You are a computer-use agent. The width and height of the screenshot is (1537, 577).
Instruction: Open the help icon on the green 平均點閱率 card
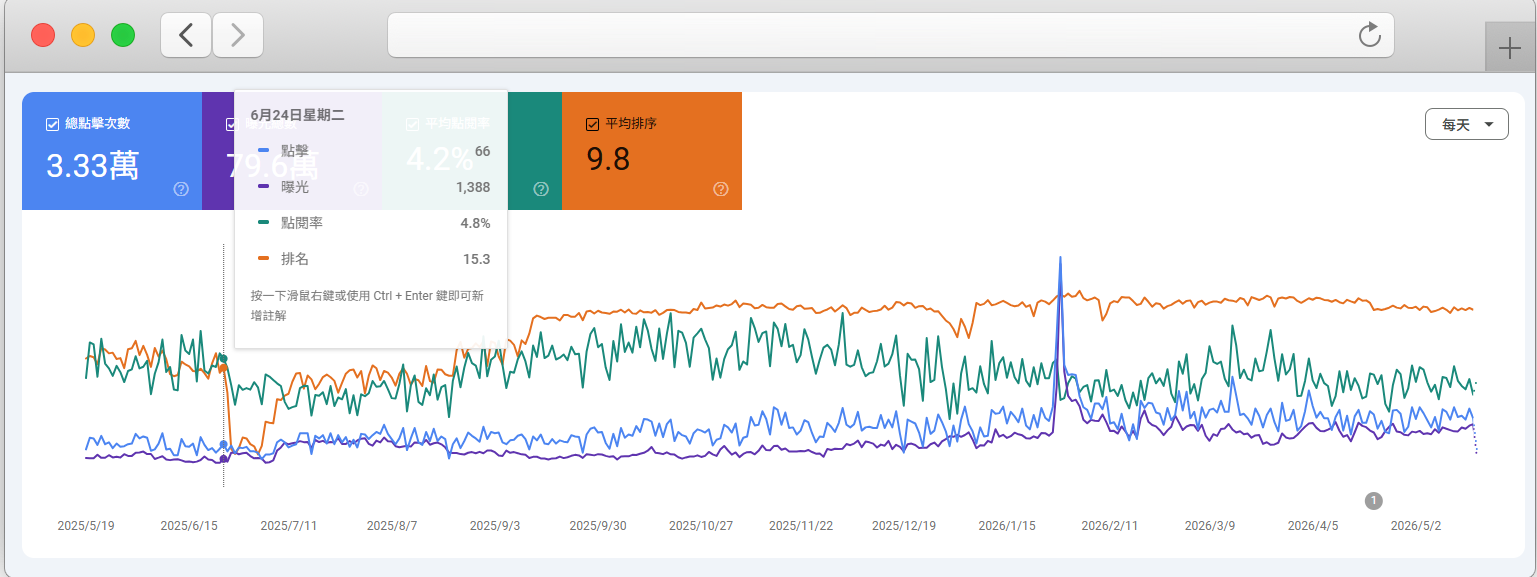click(541, 189)
